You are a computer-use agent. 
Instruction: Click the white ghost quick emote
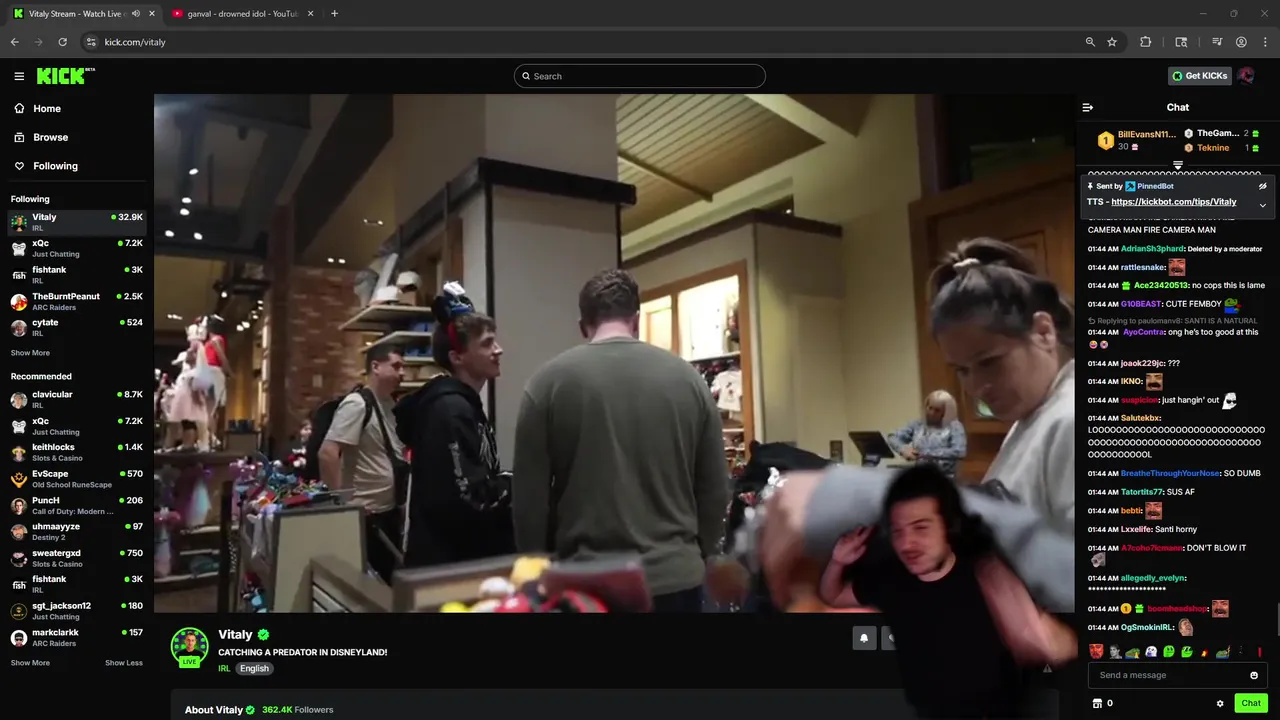pos(1150,651)
